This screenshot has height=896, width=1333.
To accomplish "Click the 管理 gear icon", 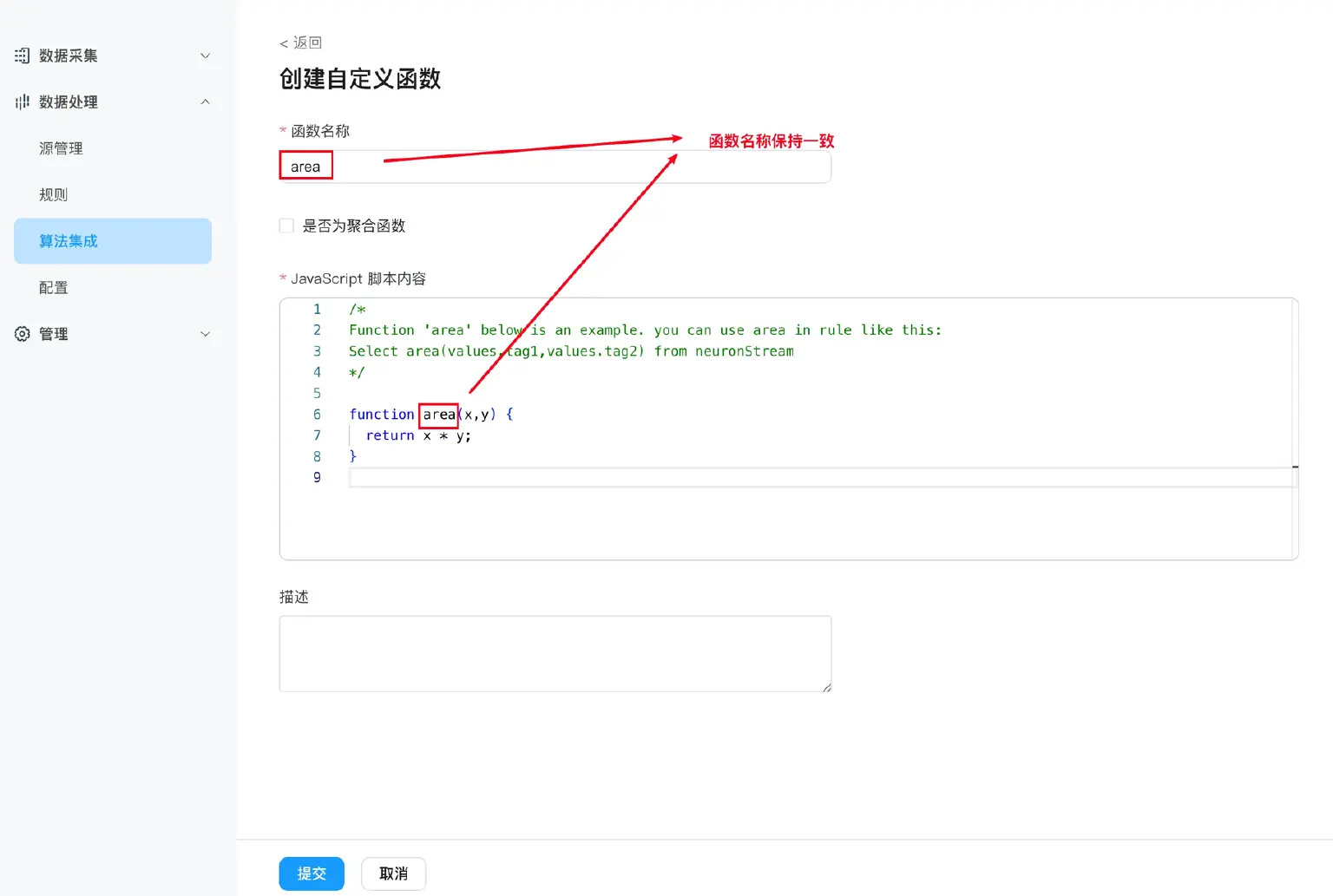I will pos(22,333).
